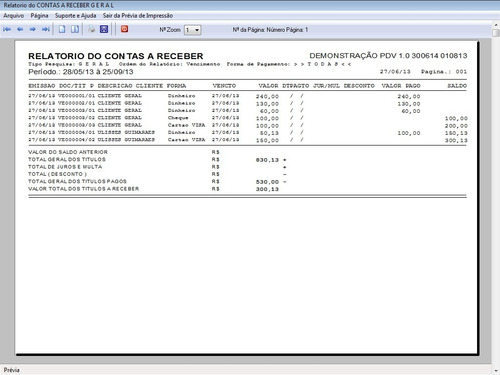Go to the next page arrow
Viewport: 500px width, 375px height.
pos(33,29)
